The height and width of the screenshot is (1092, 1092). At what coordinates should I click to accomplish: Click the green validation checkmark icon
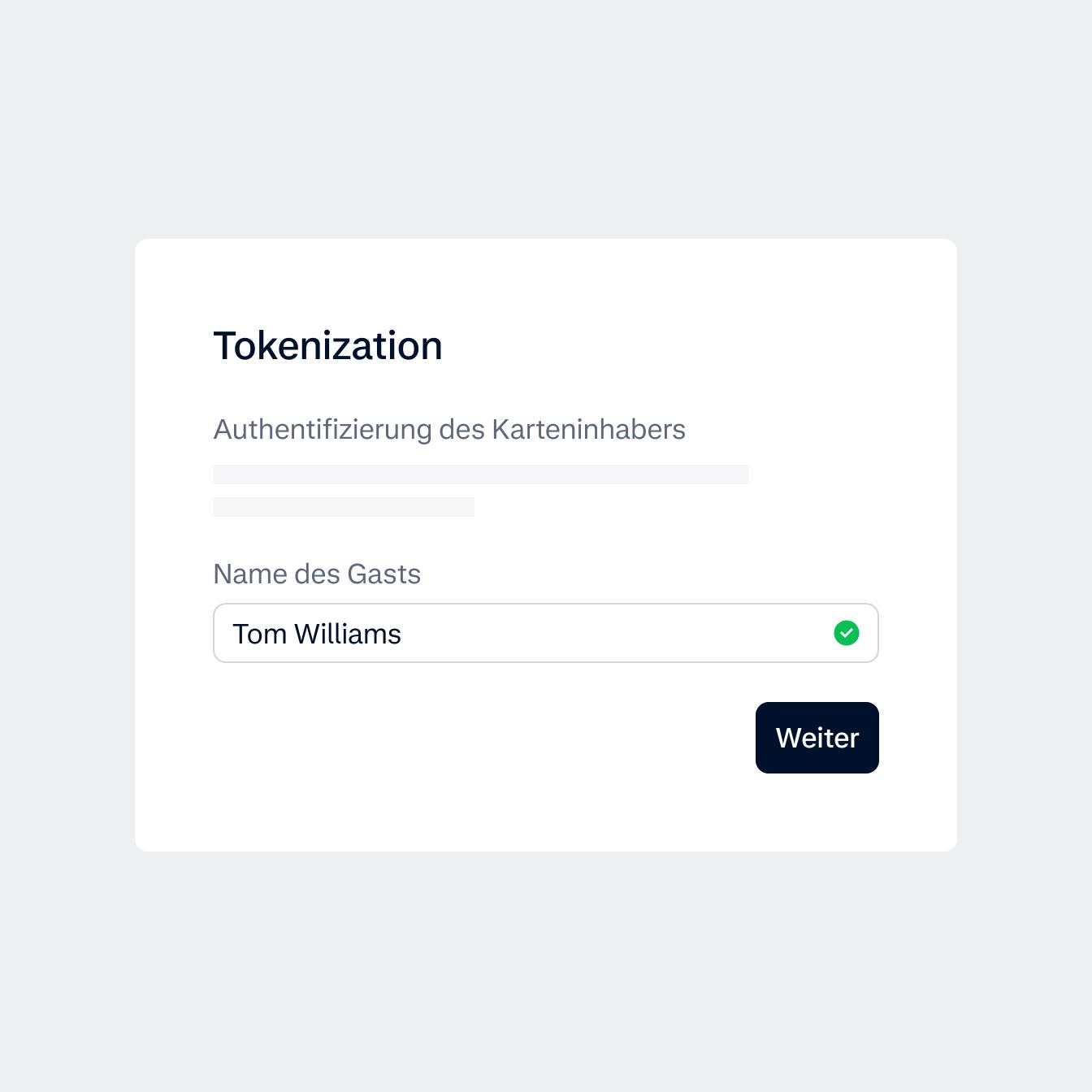click(x=847, y=633)
